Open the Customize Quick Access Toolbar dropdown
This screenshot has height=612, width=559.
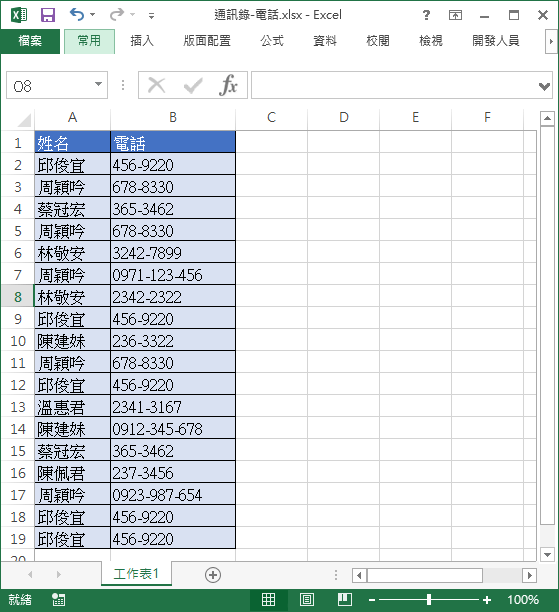click(151, 16)
